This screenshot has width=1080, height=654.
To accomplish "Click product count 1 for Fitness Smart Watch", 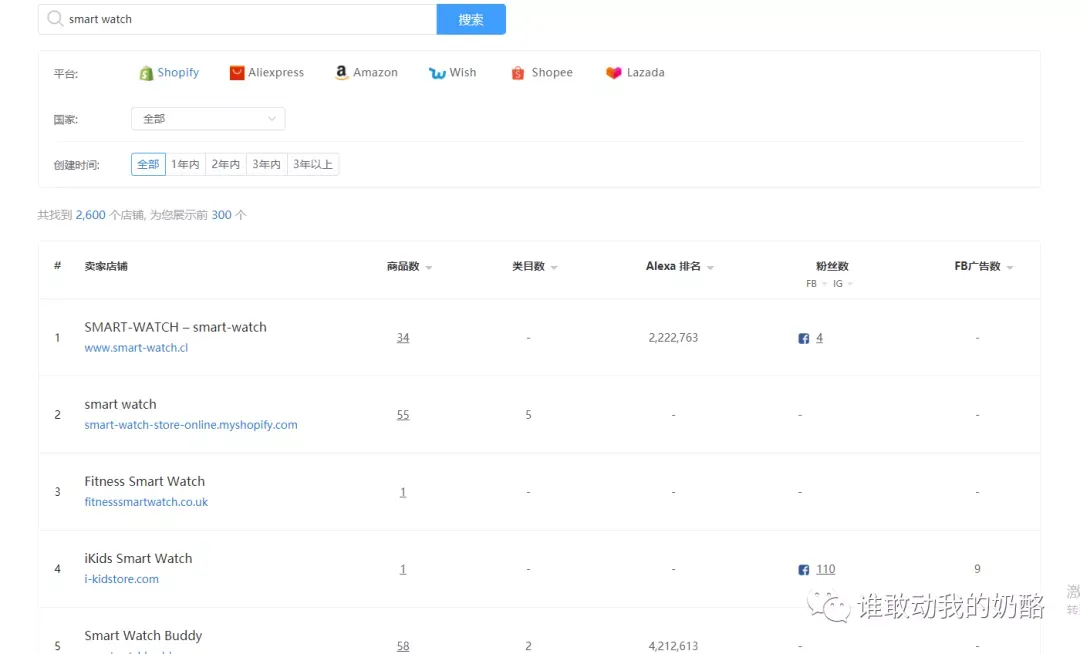I will point(403,492).
